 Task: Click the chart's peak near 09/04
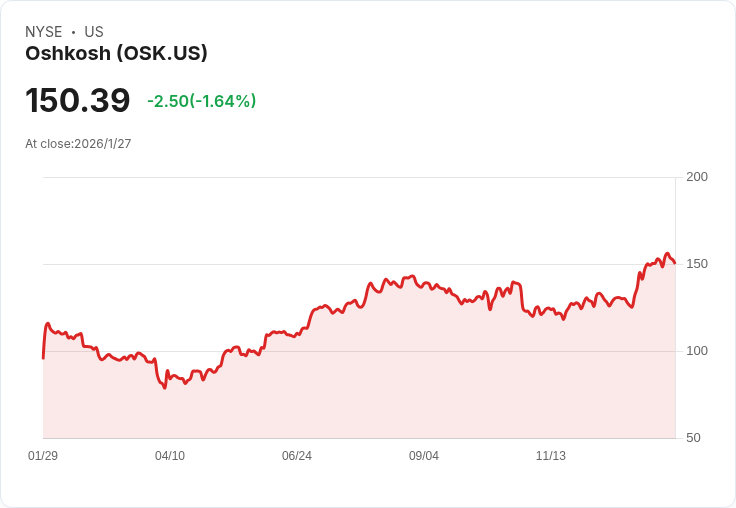coord(412,276)
